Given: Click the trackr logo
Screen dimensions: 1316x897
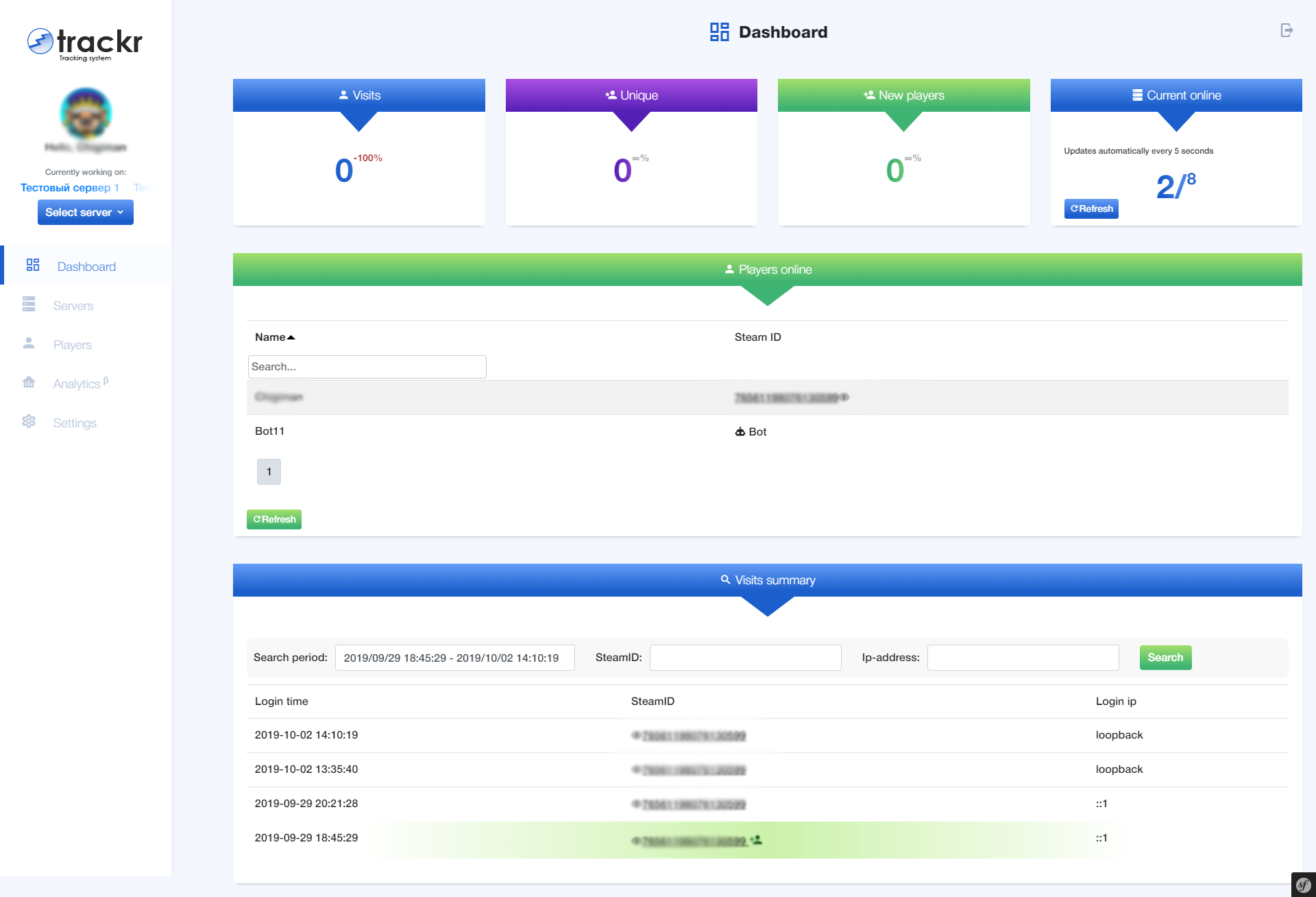Looking at the screenshot, I should point(85,43).
